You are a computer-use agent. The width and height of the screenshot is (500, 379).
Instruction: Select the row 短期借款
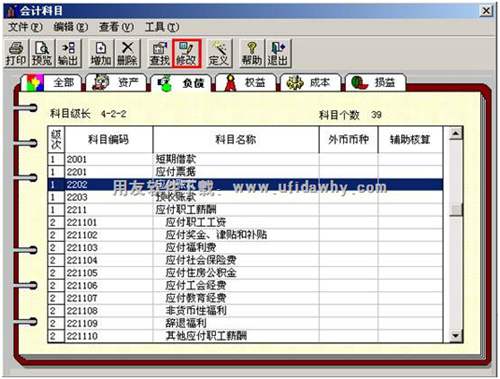(245, 159)
